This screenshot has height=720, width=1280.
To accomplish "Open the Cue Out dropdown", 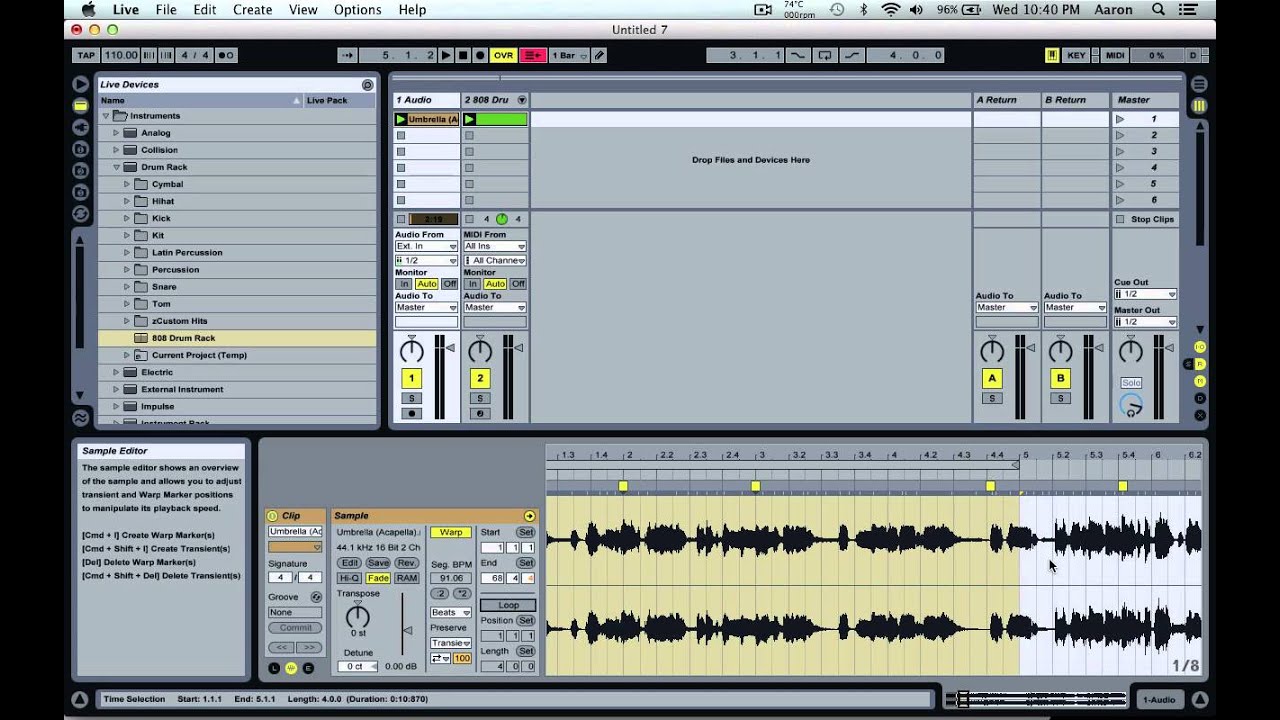I will [x=1146, y=294].
